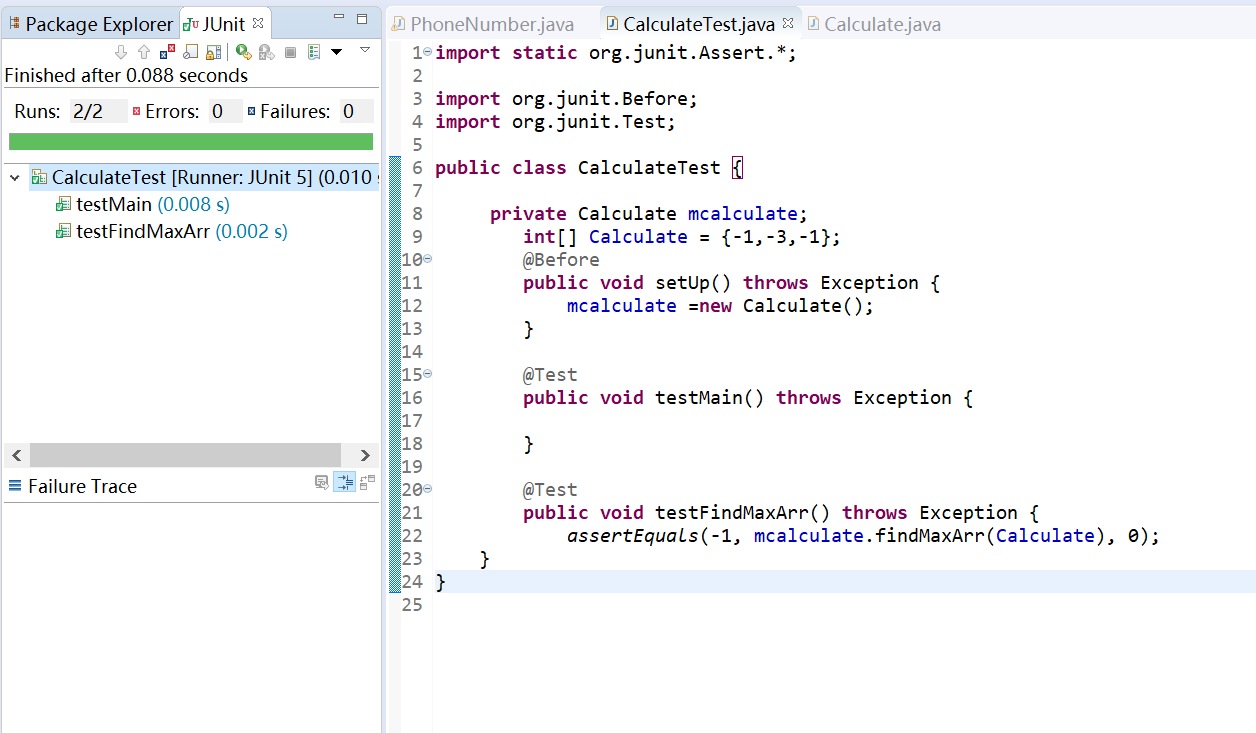Click the green test progress bar
Screen dimensions: 1256x733
191,141
